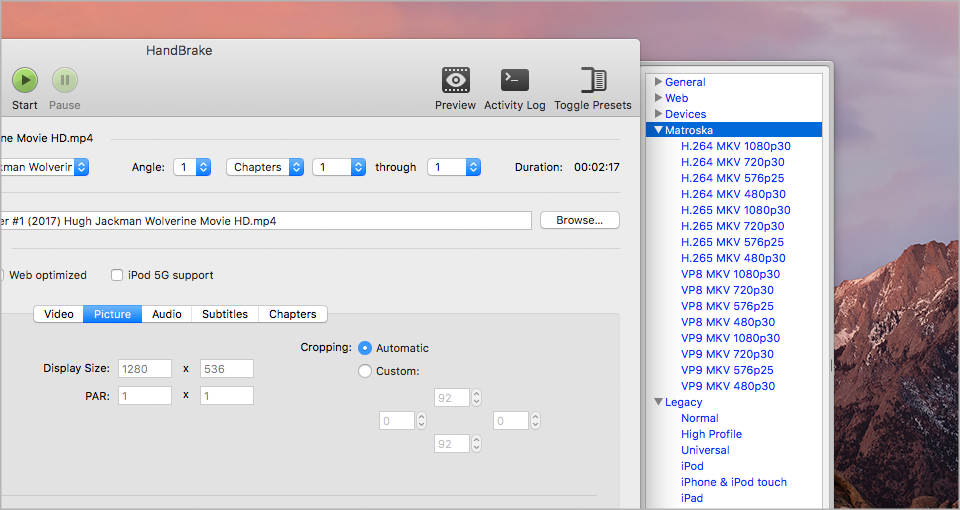
Task: Open the ending chapter dropdown after through
Action: point(454,167)
